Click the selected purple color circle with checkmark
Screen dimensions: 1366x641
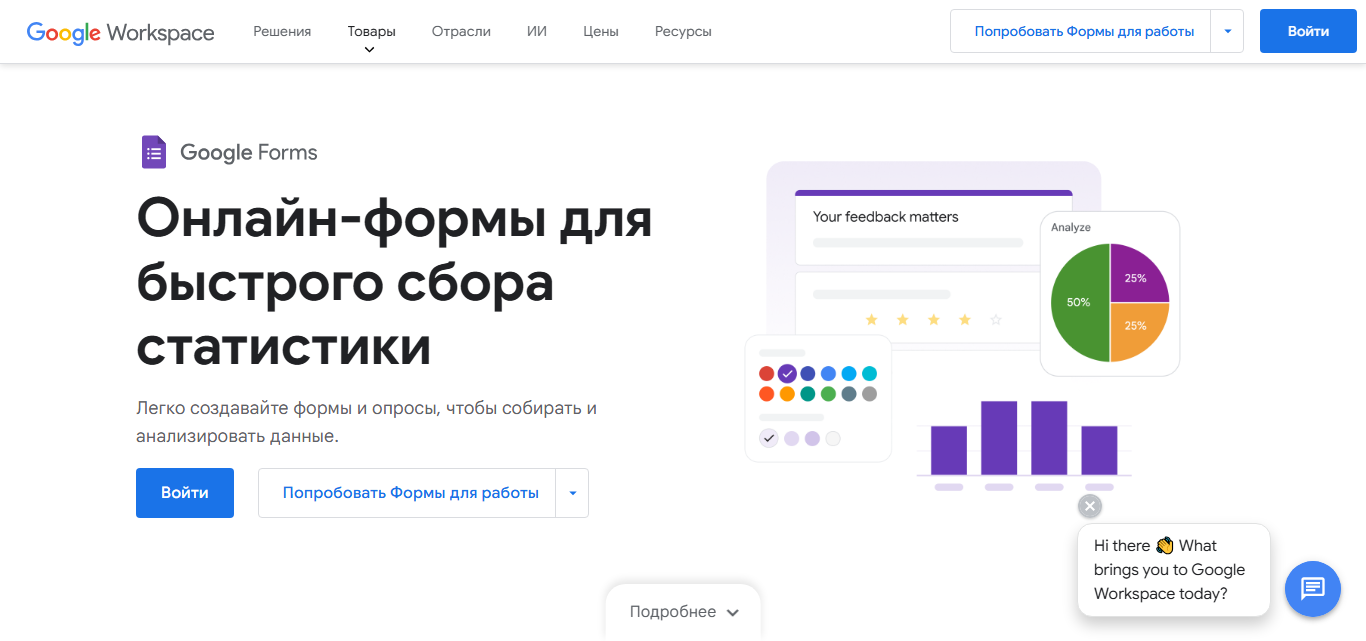pyautogui.click(x=787, y=373)
